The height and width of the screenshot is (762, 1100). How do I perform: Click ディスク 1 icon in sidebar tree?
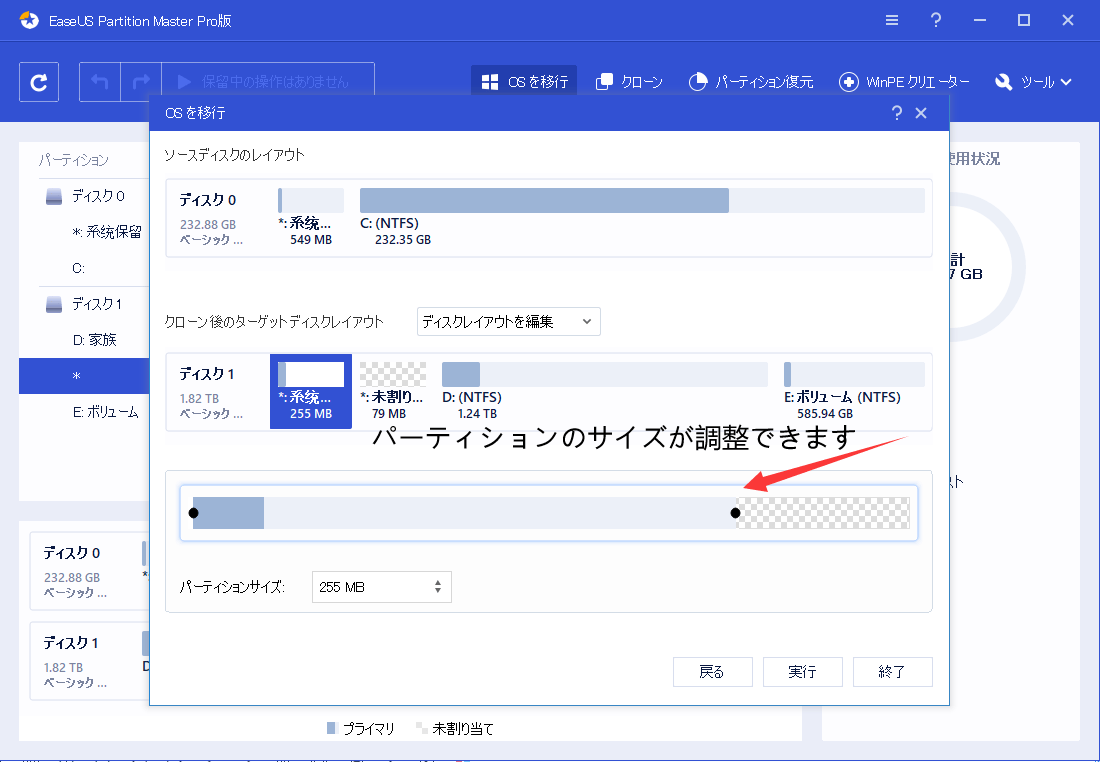tap(54, 305)
